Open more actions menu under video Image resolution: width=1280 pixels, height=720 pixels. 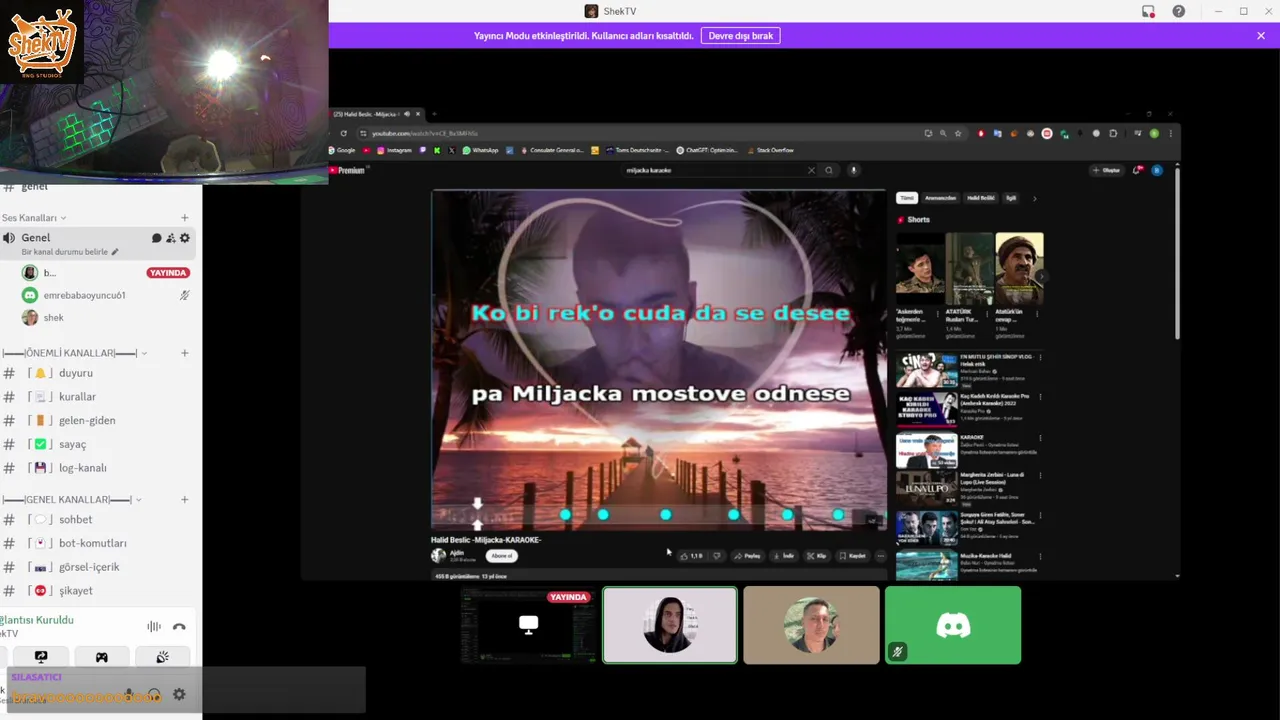880,556
